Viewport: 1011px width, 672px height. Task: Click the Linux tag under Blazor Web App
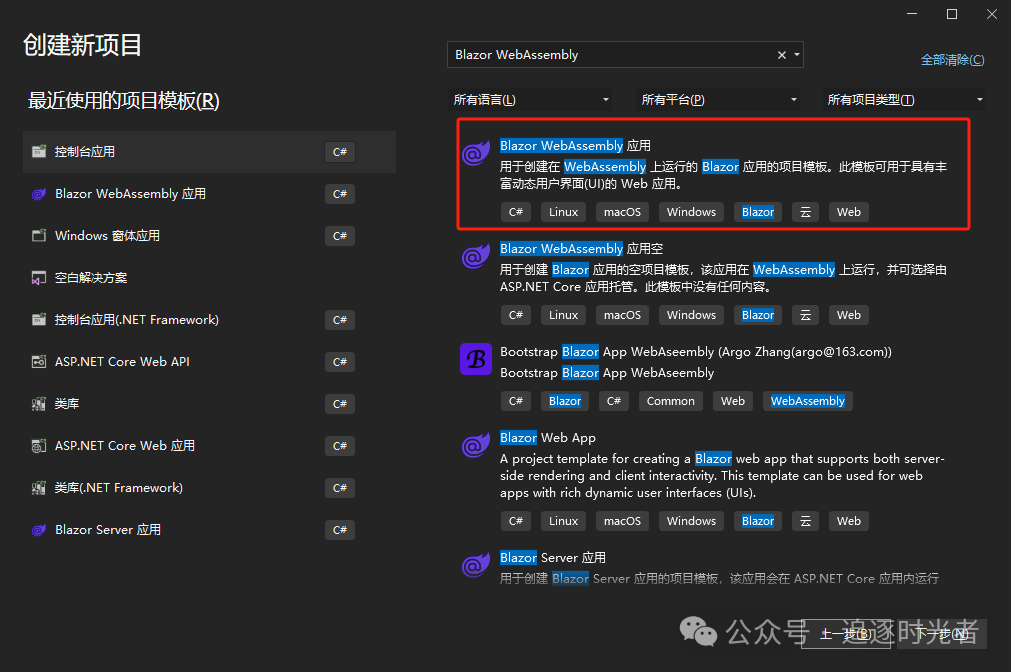564,521
